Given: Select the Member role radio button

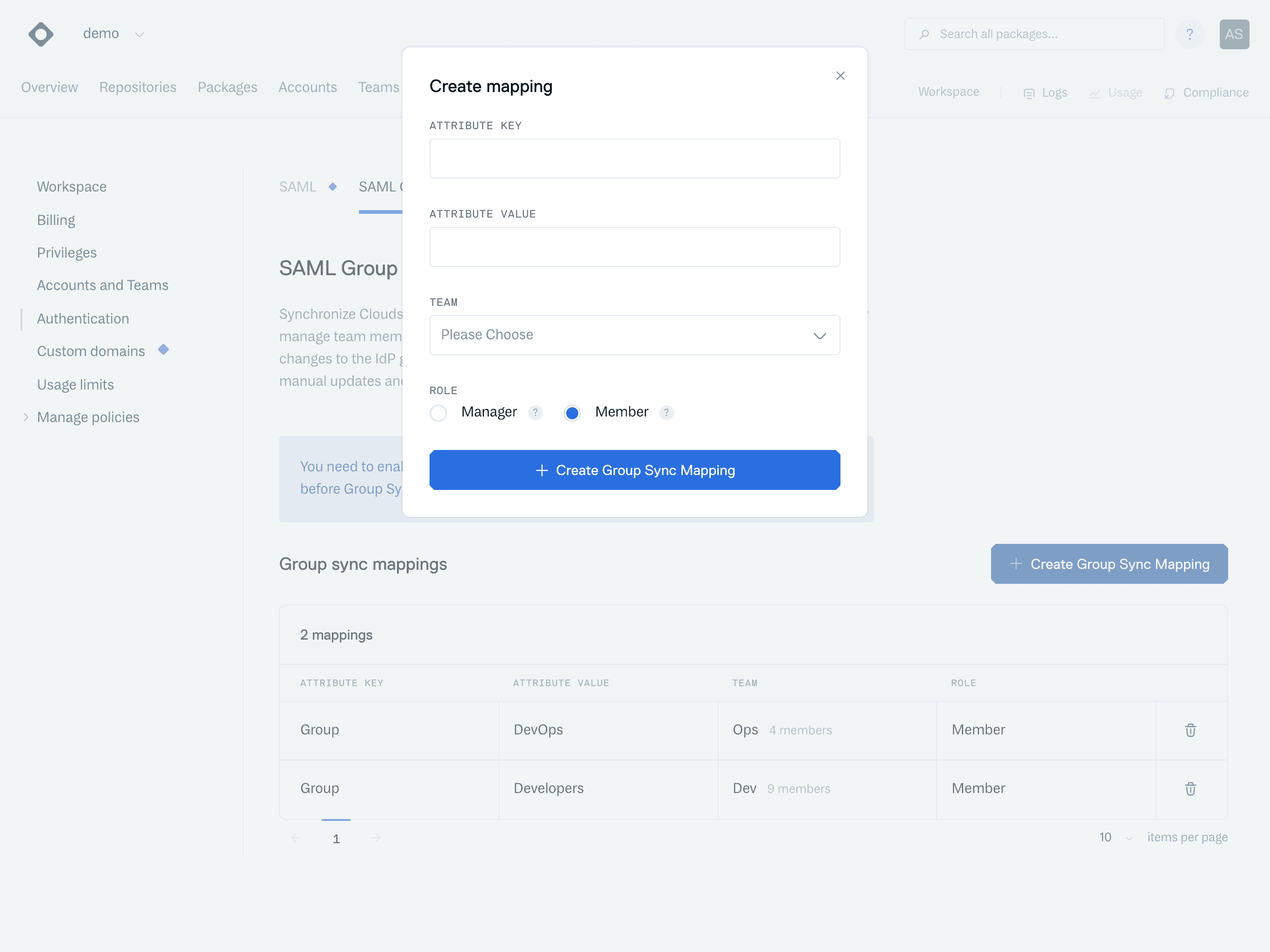Looking at the screenshot, I should coord(572,413).
